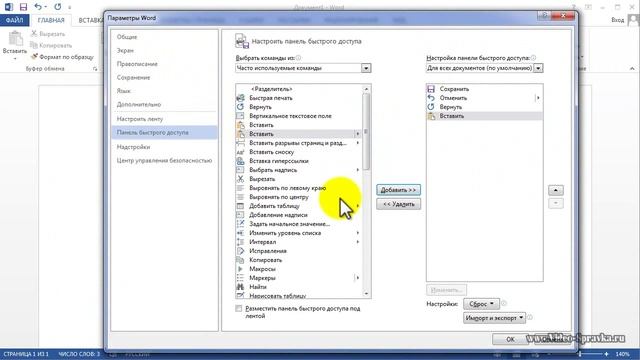Select Вставить in quick access list
Screen dimensions: 640x360
pos(484,116)
